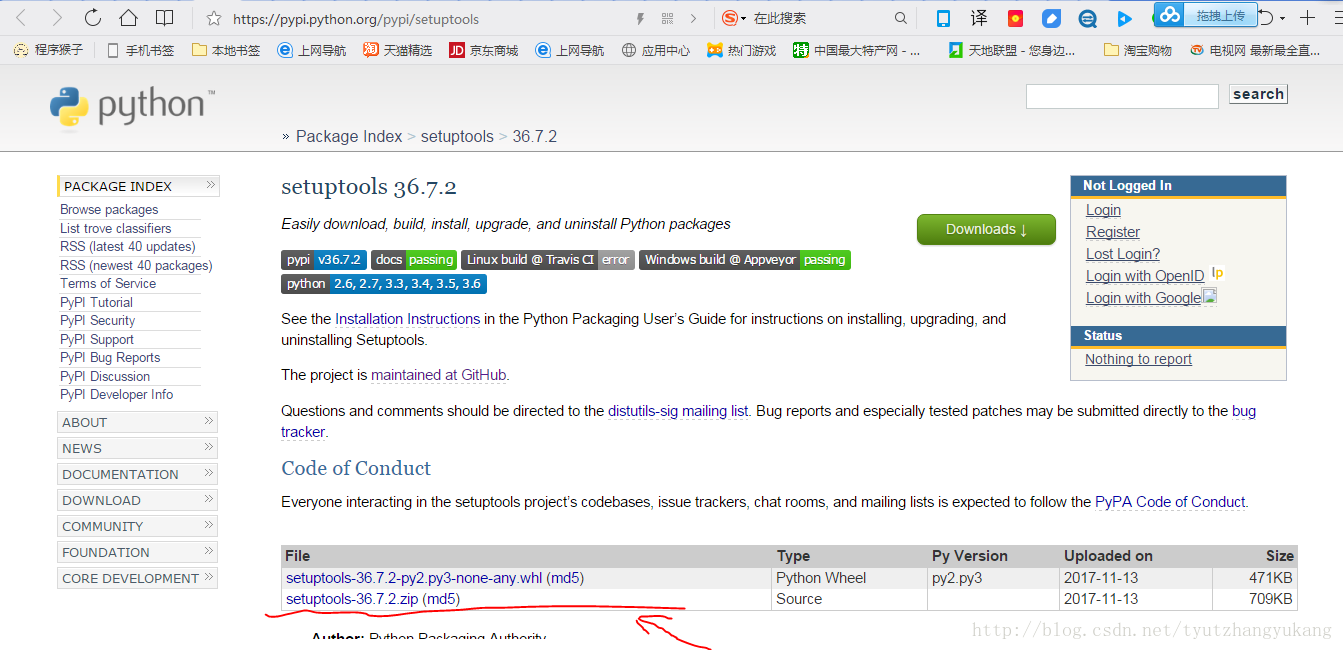Click the blue chat bubble extension icon
The height and width of the screenshot is (650, 1343).
coord(1087,18)
